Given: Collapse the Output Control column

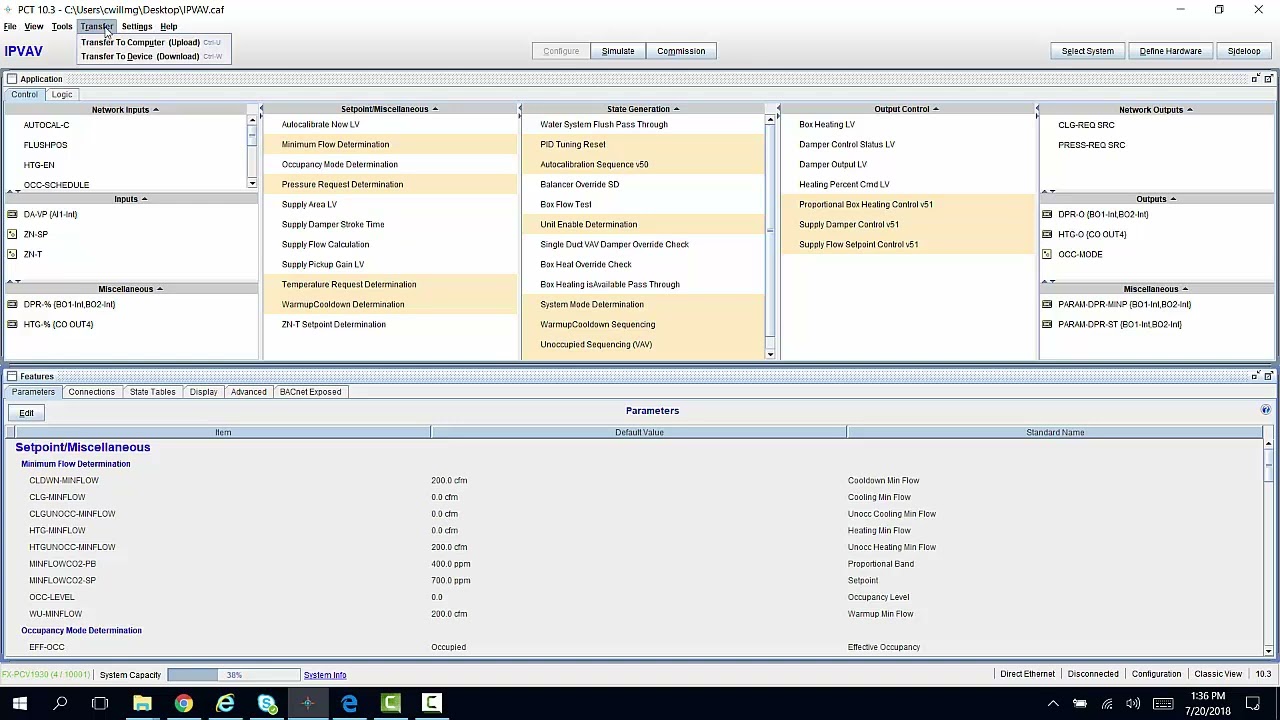Looking at the screenshot, I should pos(936,109).
